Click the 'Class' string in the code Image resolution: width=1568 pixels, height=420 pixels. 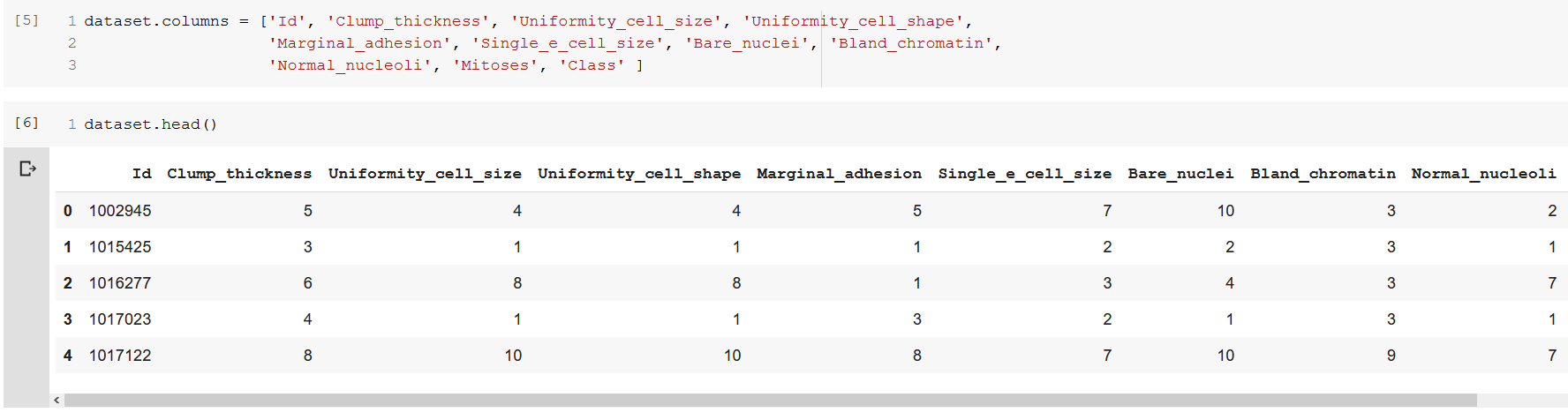592,65
